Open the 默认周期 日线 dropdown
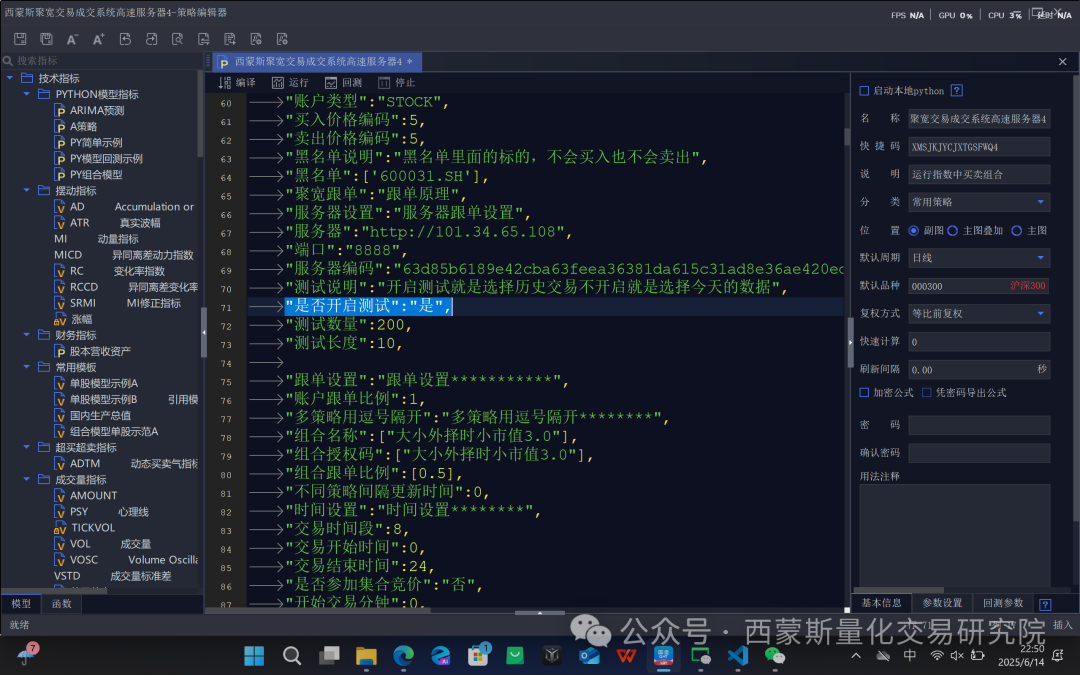This screenshot has width=1080, height=675. (x=979, y=258)
